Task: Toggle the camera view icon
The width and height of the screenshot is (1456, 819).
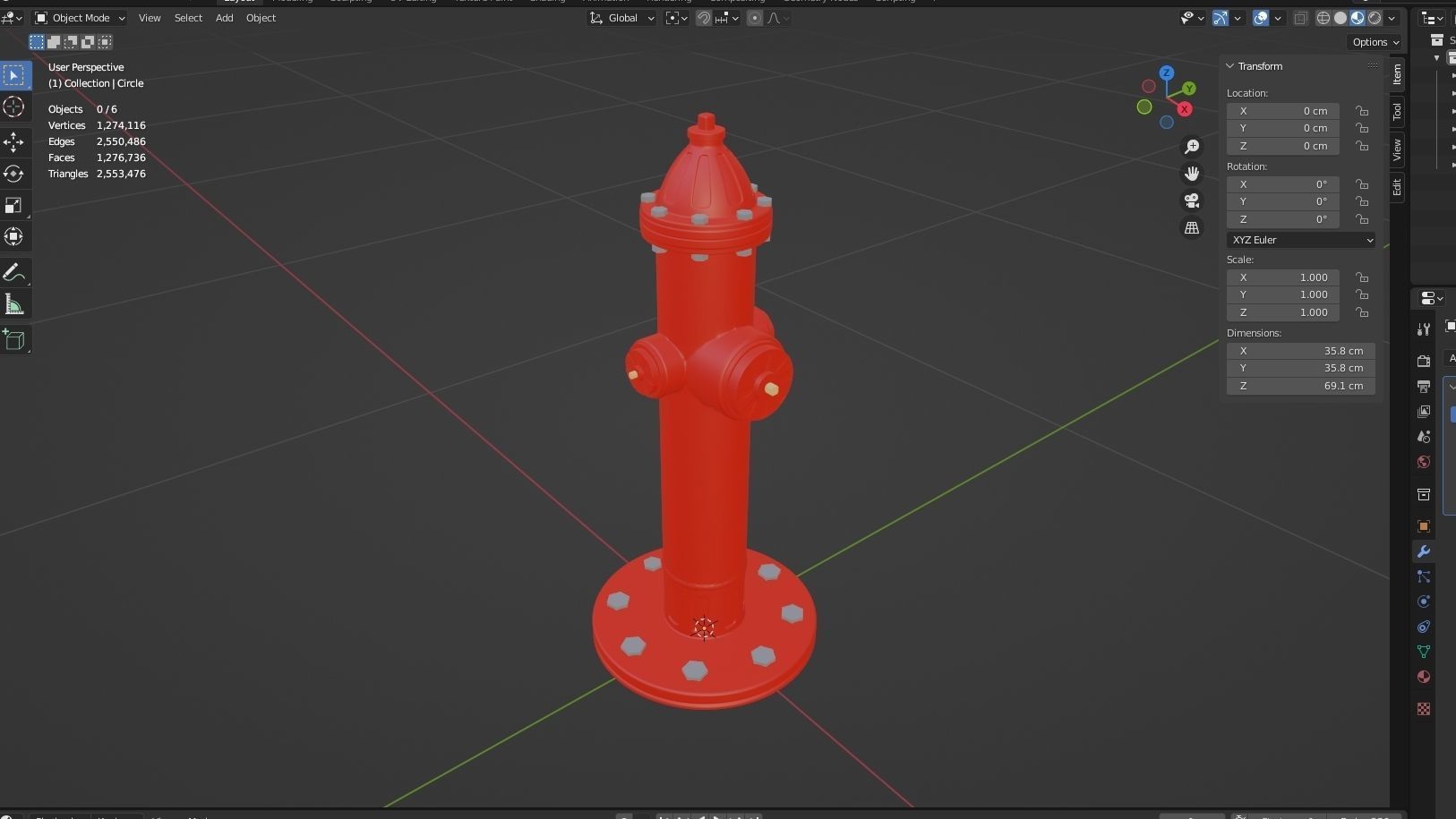Action: pos(1192,200)
